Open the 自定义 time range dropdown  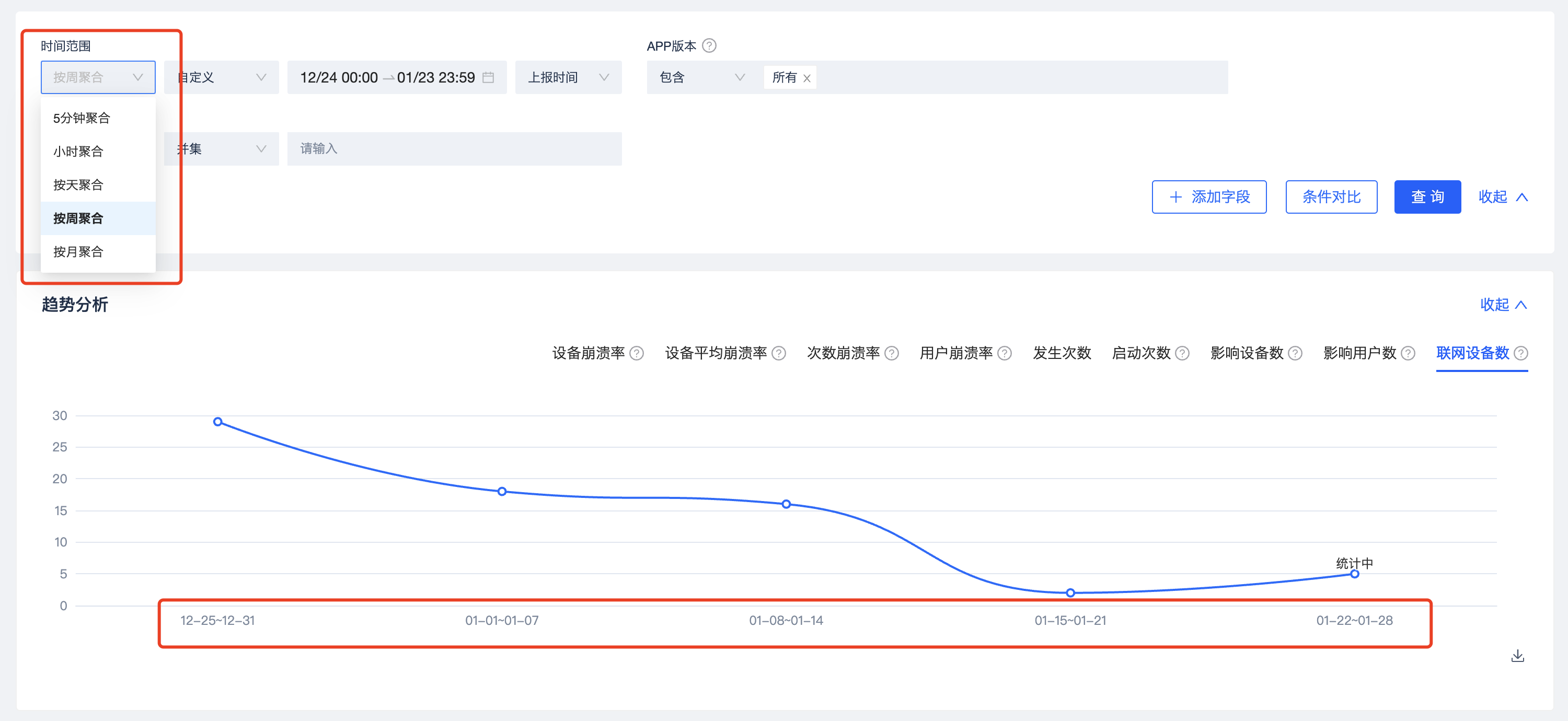point(222,77)
